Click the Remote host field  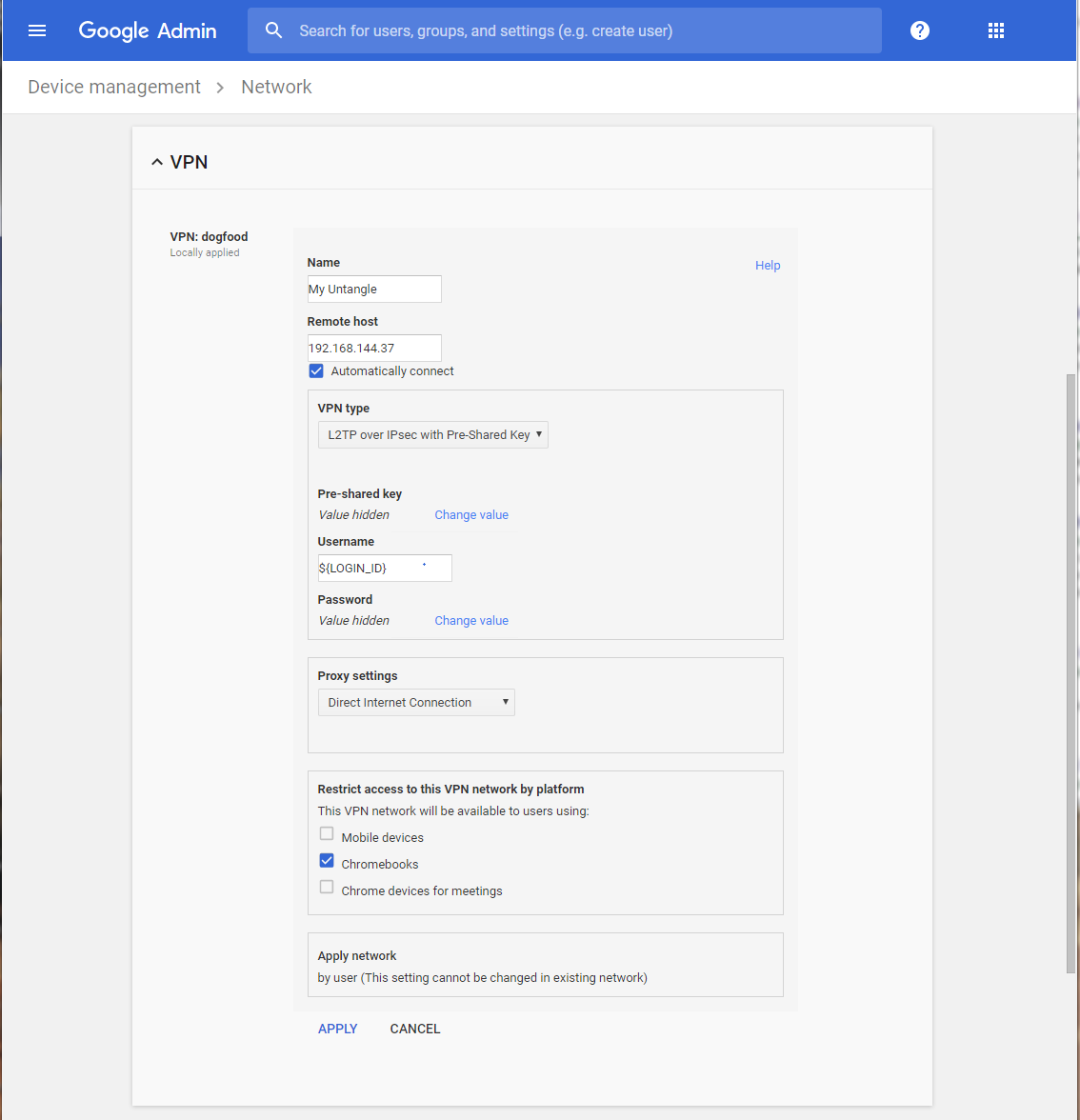click(374, 348)
